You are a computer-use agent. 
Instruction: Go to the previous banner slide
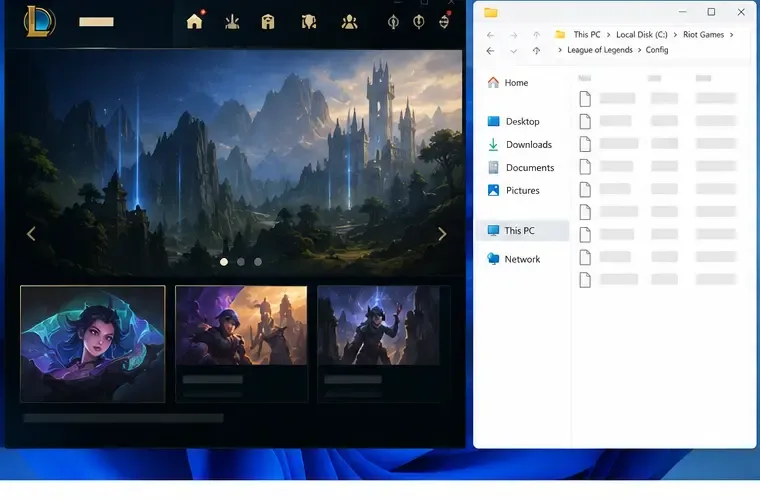pyautogui.click(x=31, y=234)
